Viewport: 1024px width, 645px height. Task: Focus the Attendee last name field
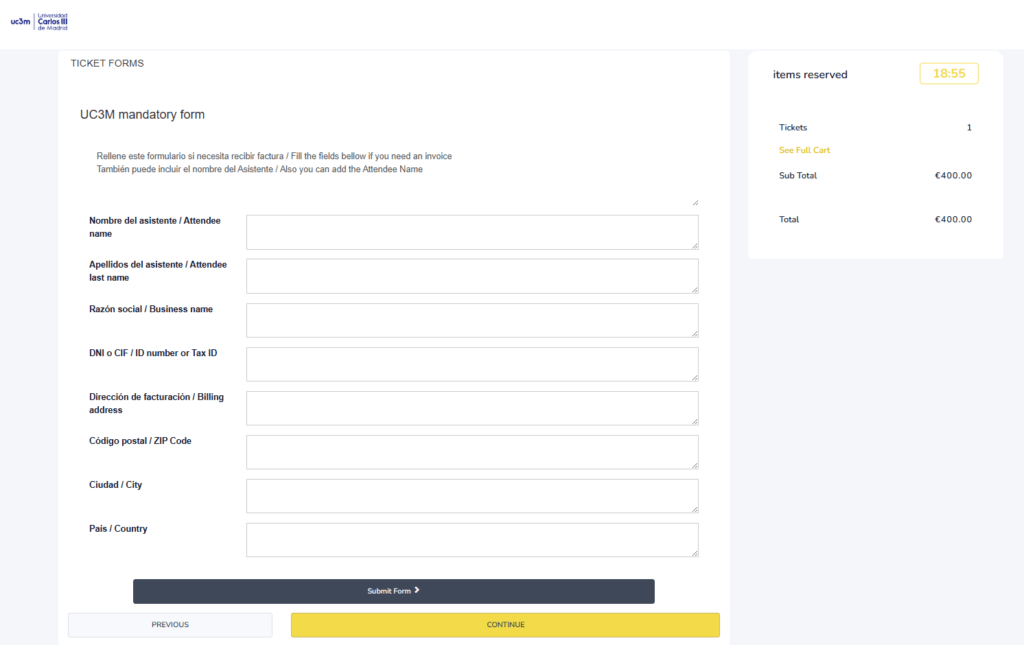[x=471, y=276]
